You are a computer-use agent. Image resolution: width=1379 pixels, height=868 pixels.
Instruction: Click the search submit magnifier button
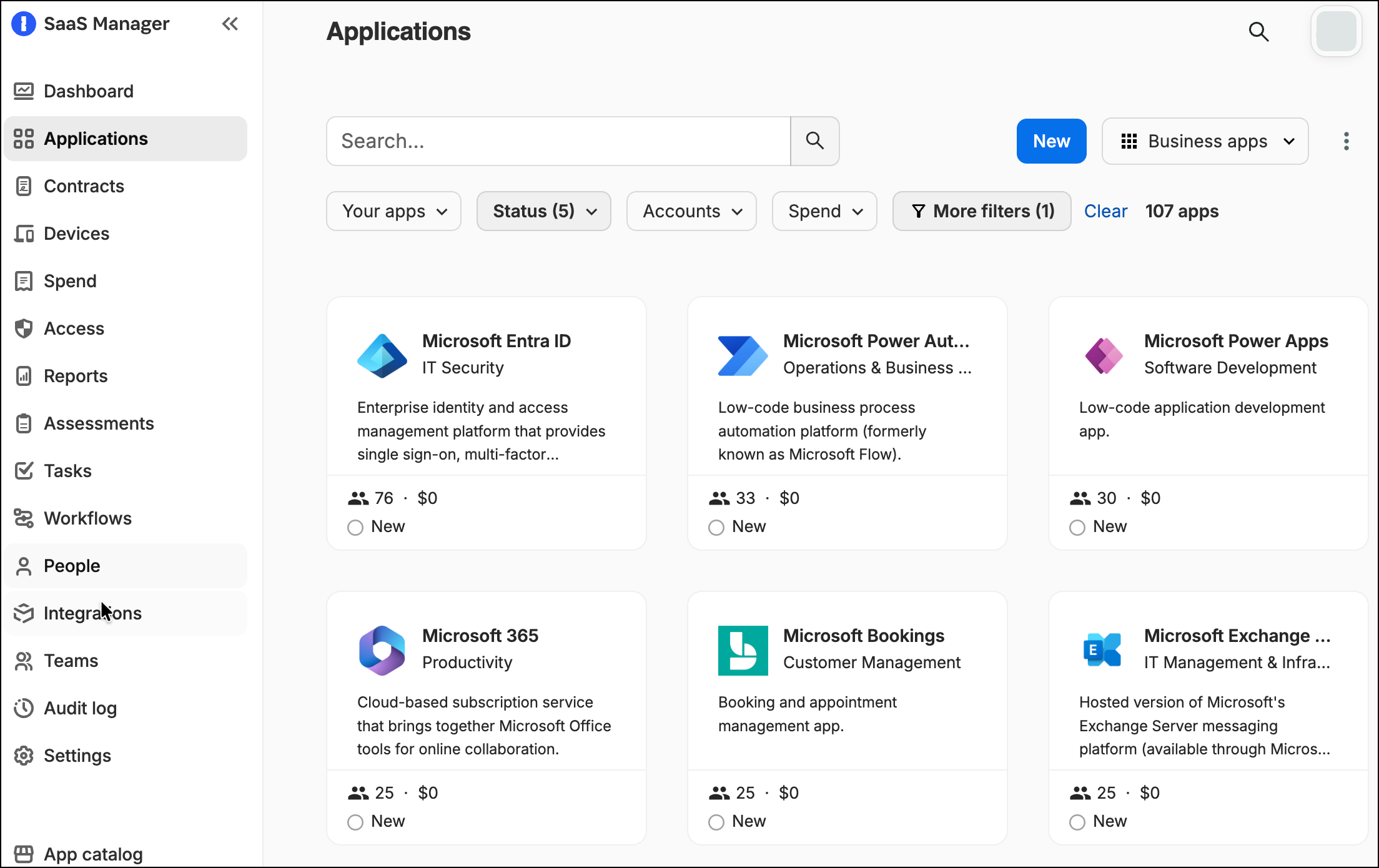(814, 141)
